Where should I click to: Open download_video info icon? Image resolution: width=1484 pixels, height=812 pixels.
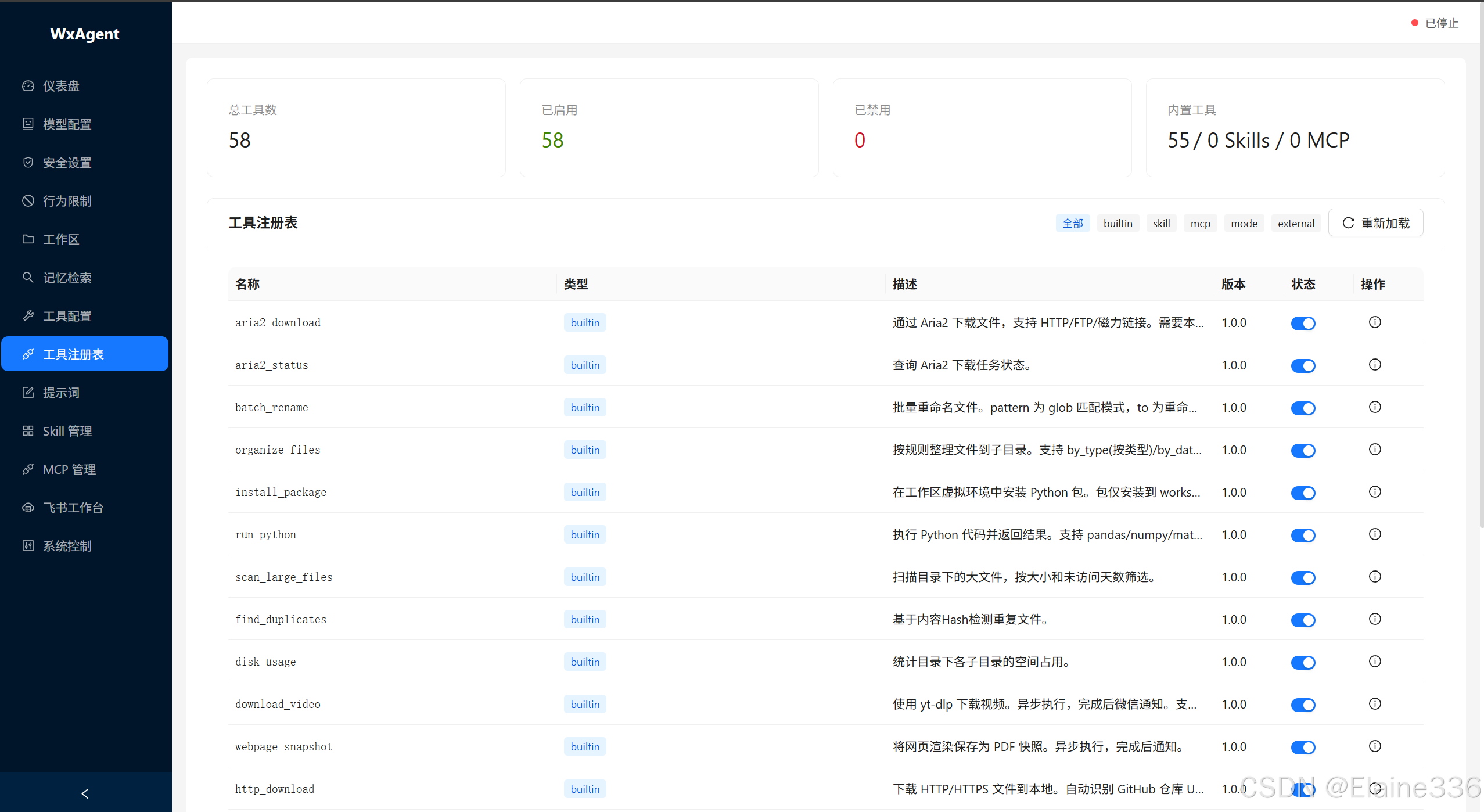pos(1375,704)
